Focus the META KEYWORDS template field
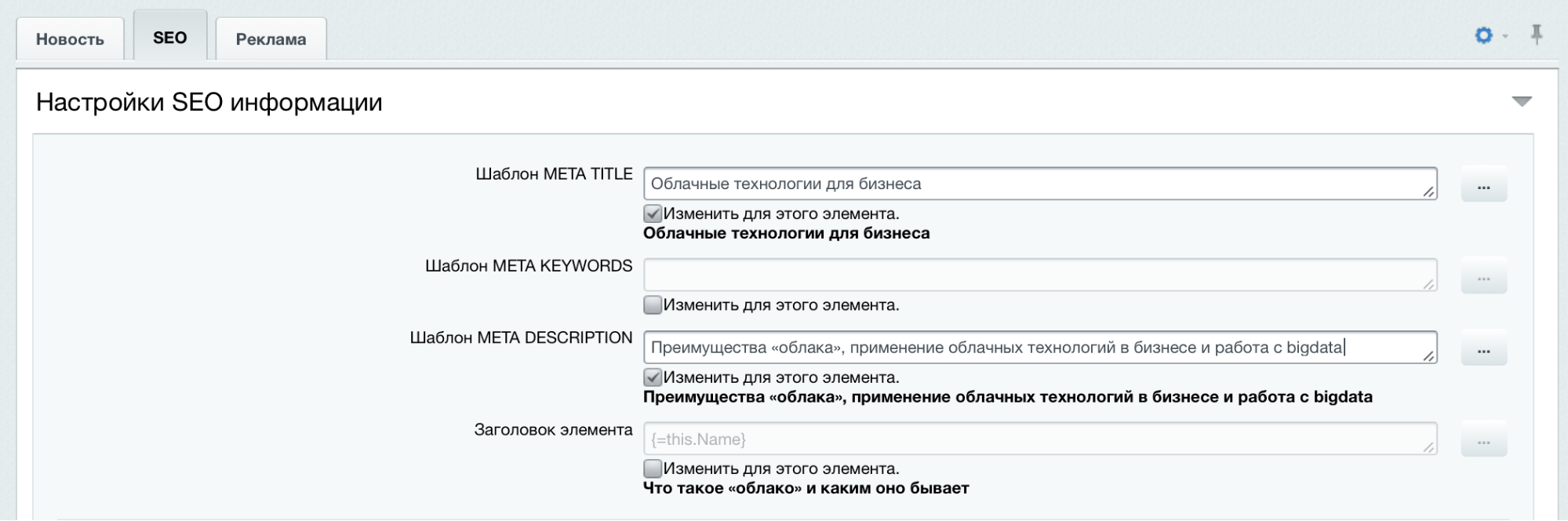 (x=1040, y=275)
